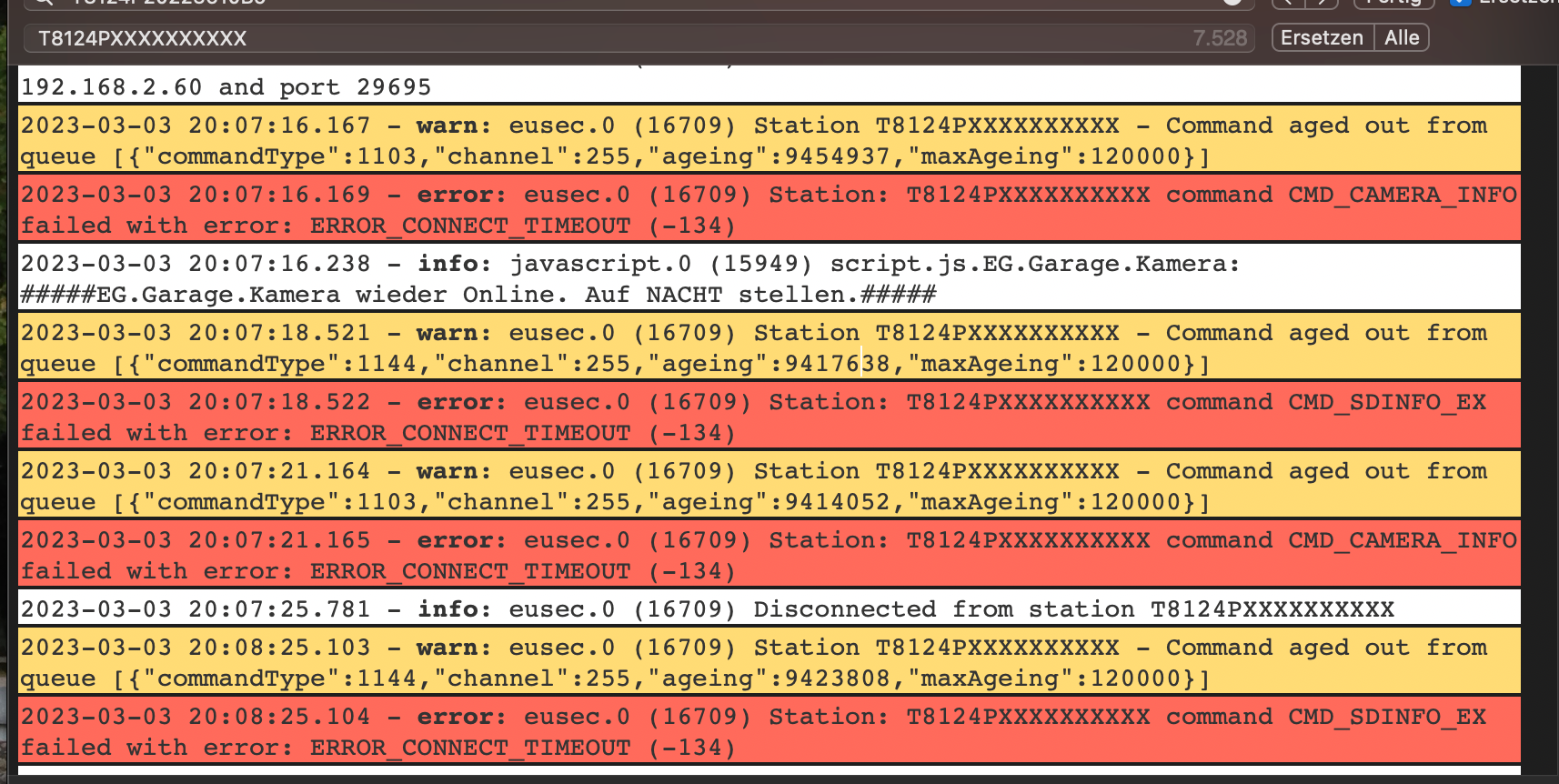1559x784 pixels.
Task: Click the ageing value 9417638
Action: coord(837,364)
